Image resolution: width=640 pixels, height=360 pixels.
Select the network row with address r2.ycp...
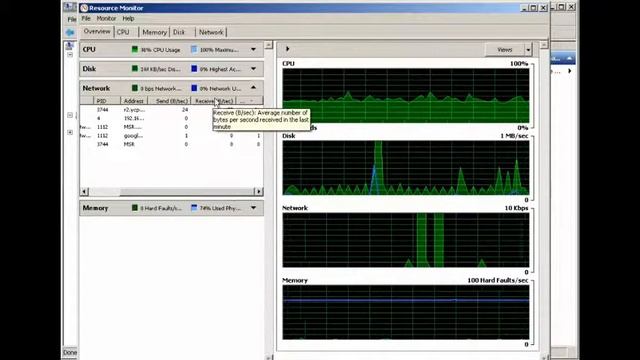coord(171,110)
